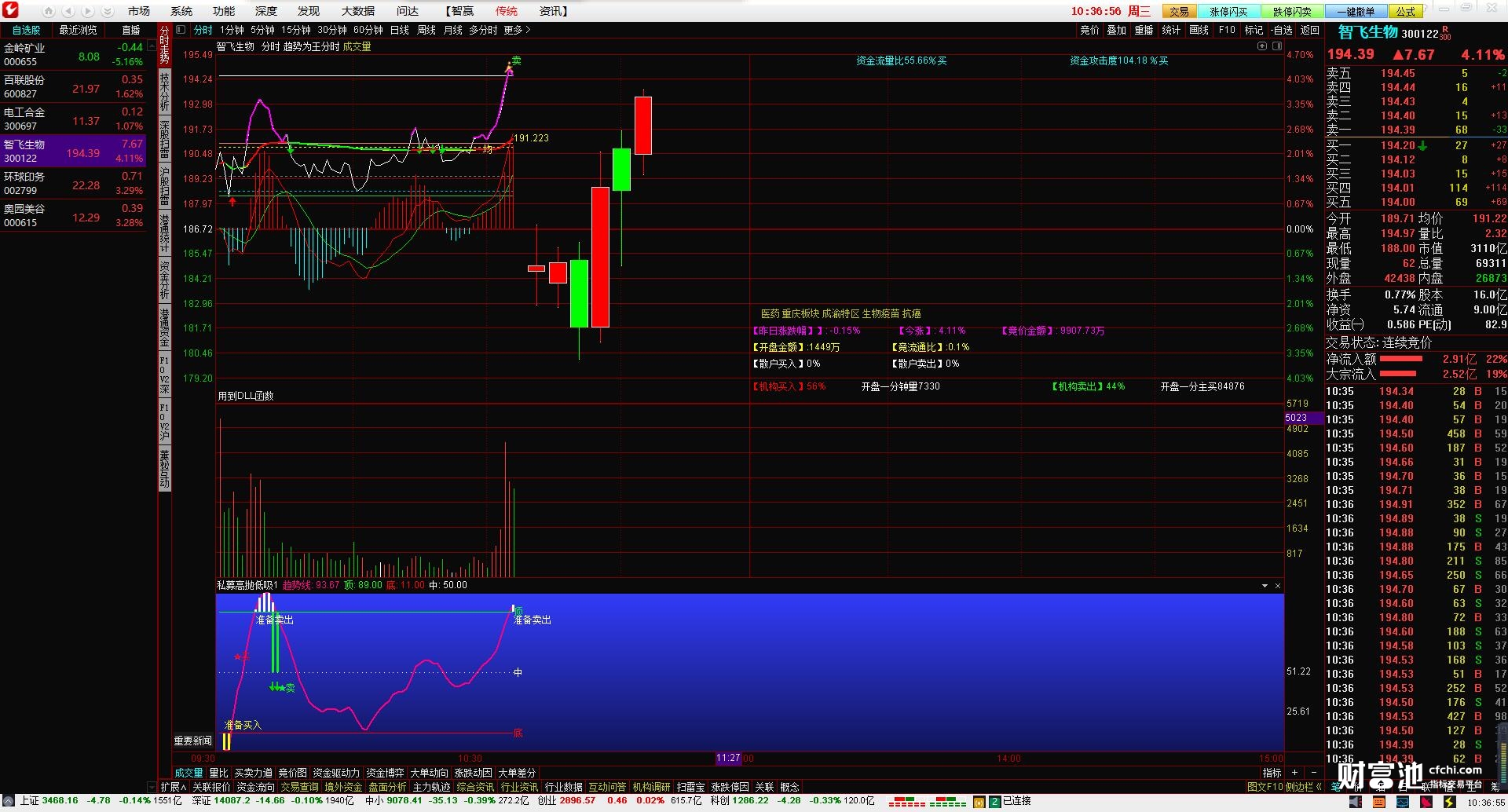Screen dimensions: 1508x812
Task: Click the green number 2 connection icon
Action: pyautogui.click(x=994, y=802)
